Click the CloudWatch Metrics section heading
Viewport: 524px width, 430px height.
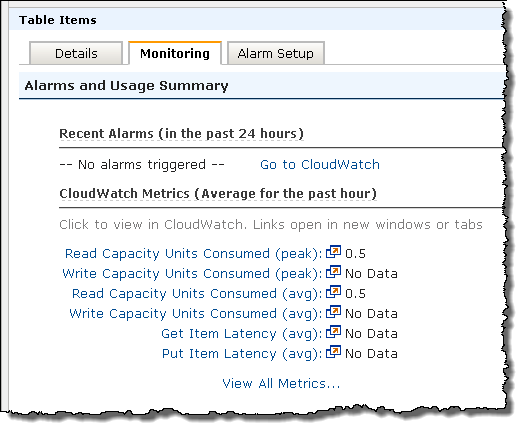(x=218, y=193)
